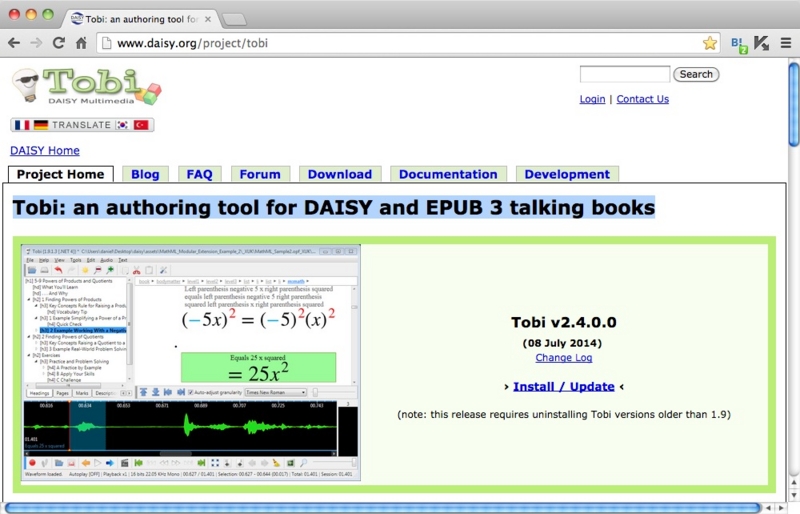800x514 pixels.
Task: Click the TRANSLATE label
Action: point(81,125)
